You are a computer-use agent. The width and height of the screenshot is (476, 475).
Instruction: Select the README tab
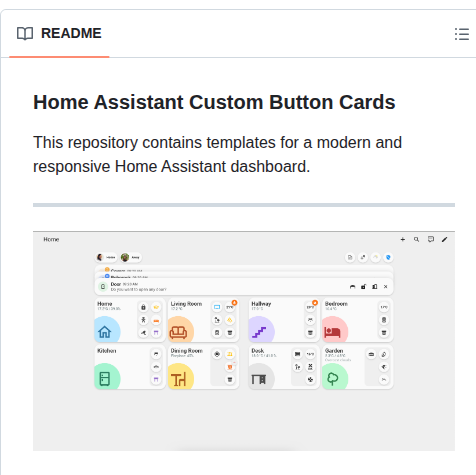click(x=59, y=33)
